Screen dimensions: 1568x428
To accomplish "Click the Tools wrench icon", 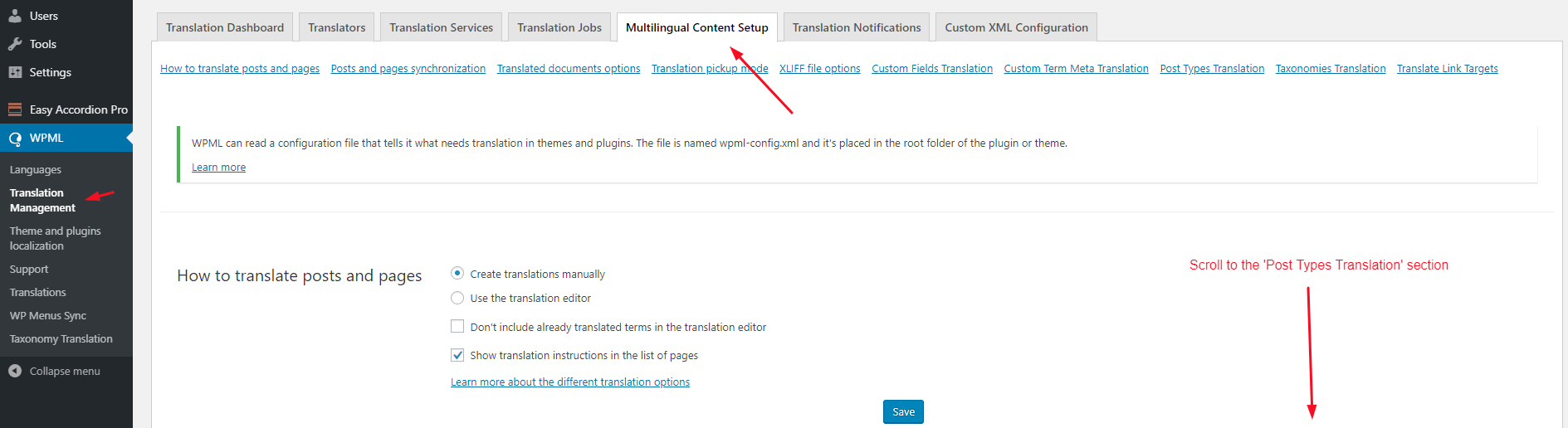I will (x=15, y=44).
